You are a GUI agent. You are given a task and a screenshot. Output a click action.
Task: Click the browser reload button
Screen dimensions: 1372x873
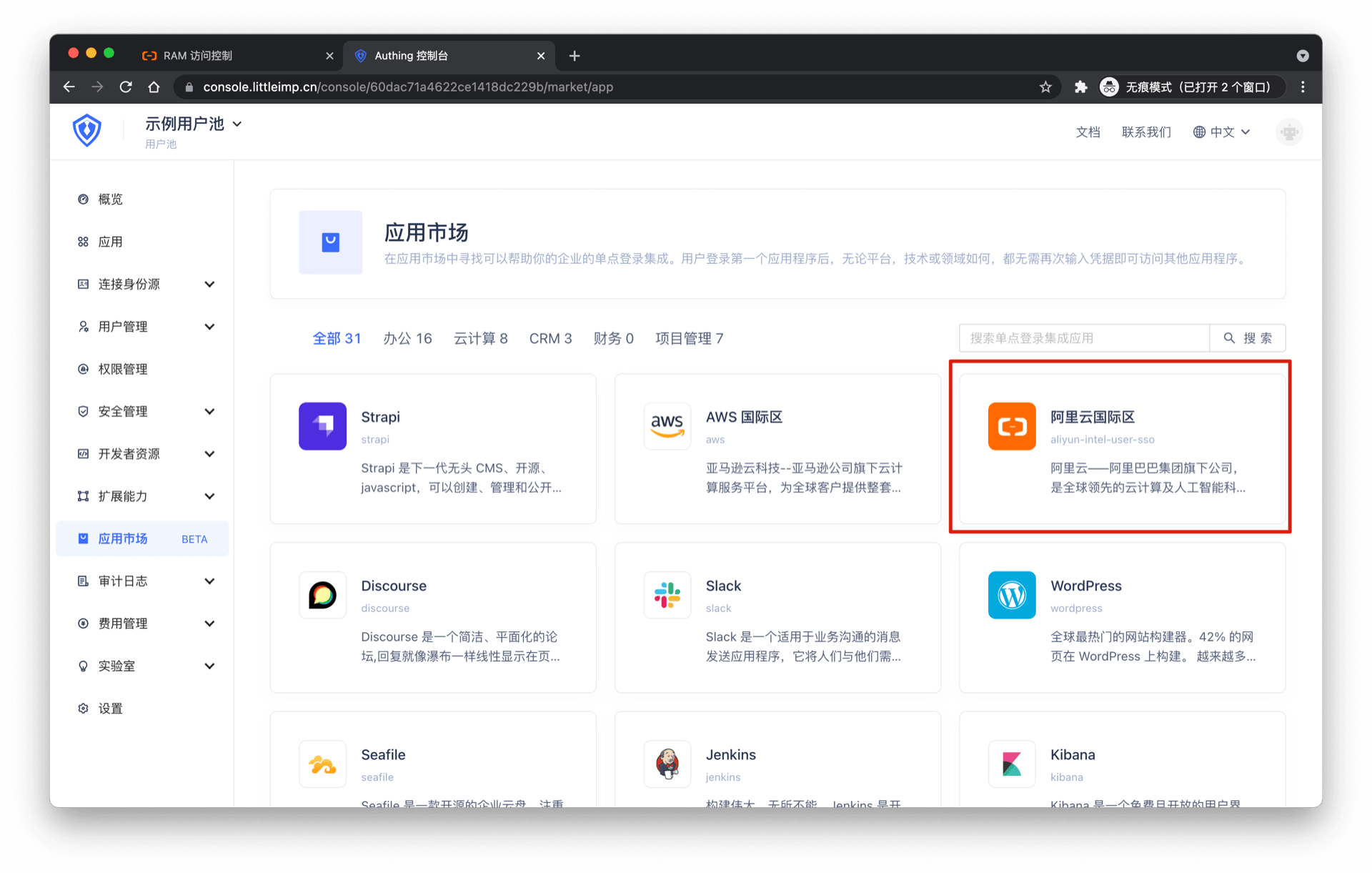point(126,87)
